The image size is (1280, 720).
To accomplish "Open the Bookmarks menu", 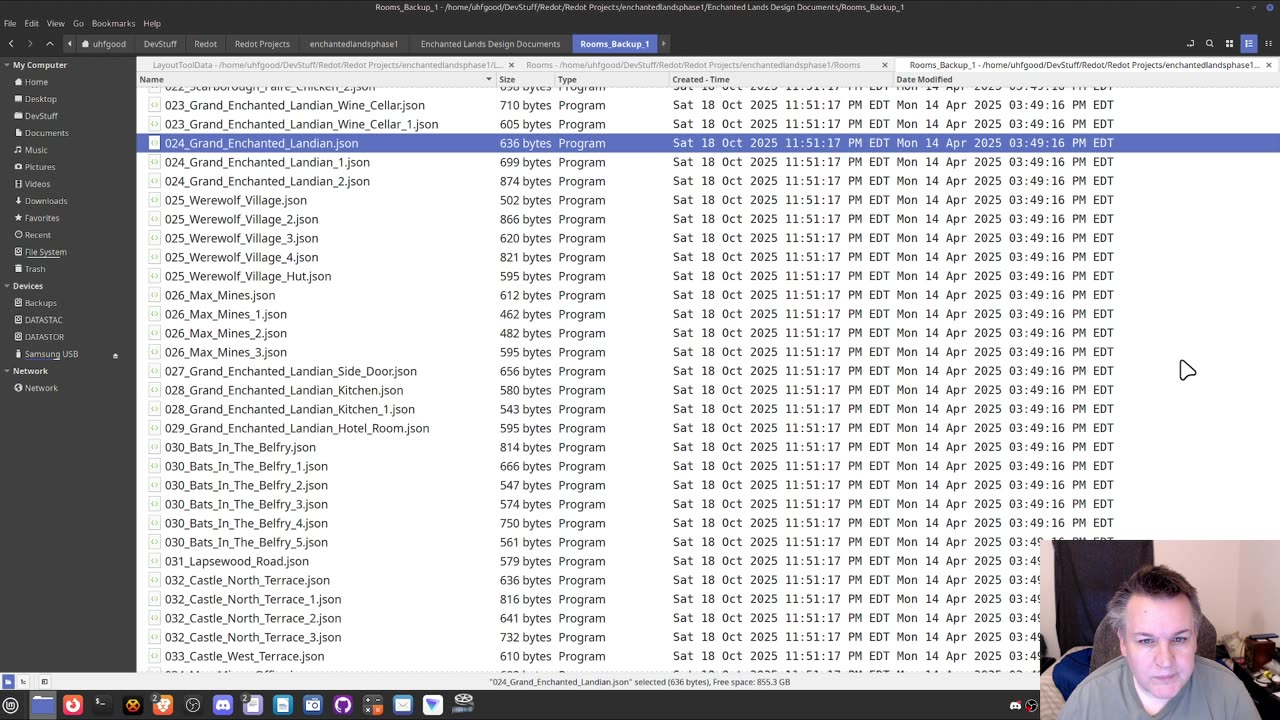I will pos(113,23).
